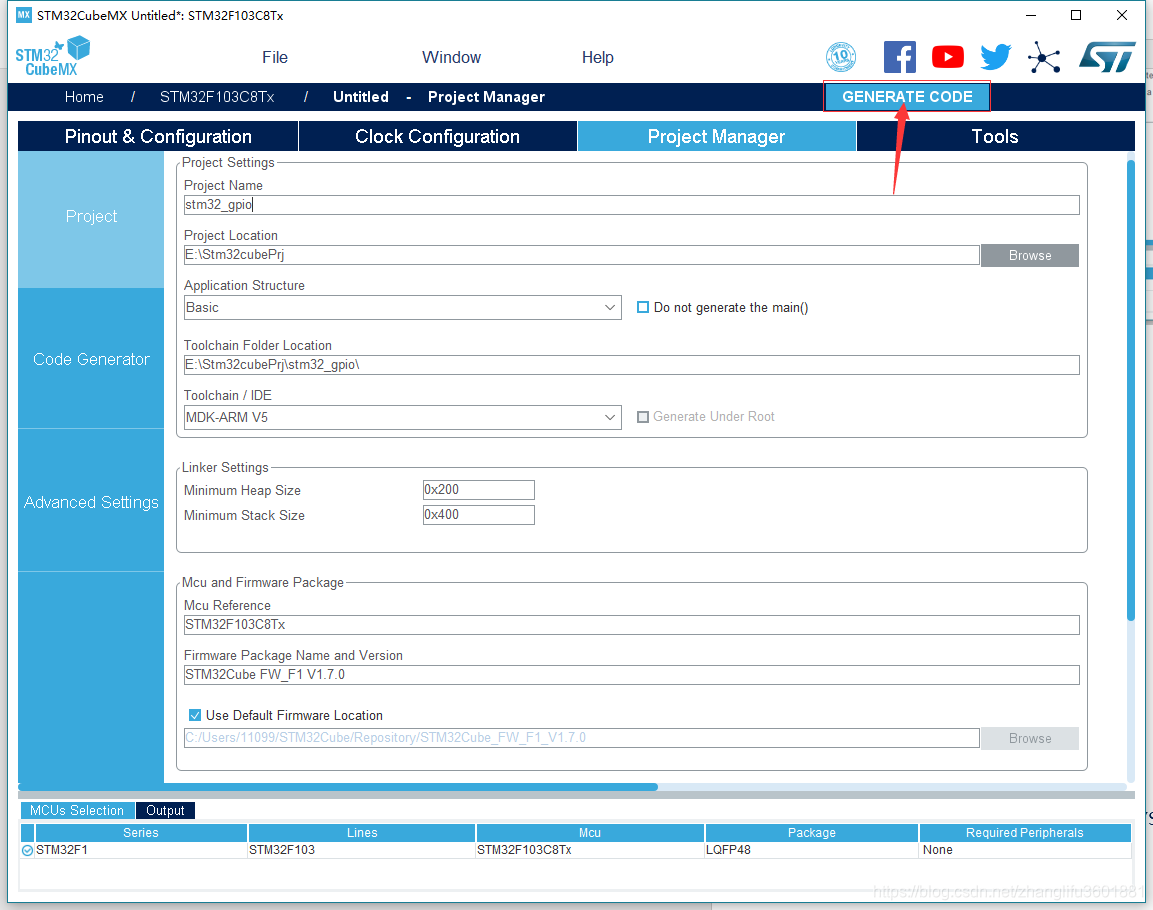Screen dimensions: 1153x910
Task: Click the checkmark icon beside STM32F1 row
Action: (x=27, y=850)
